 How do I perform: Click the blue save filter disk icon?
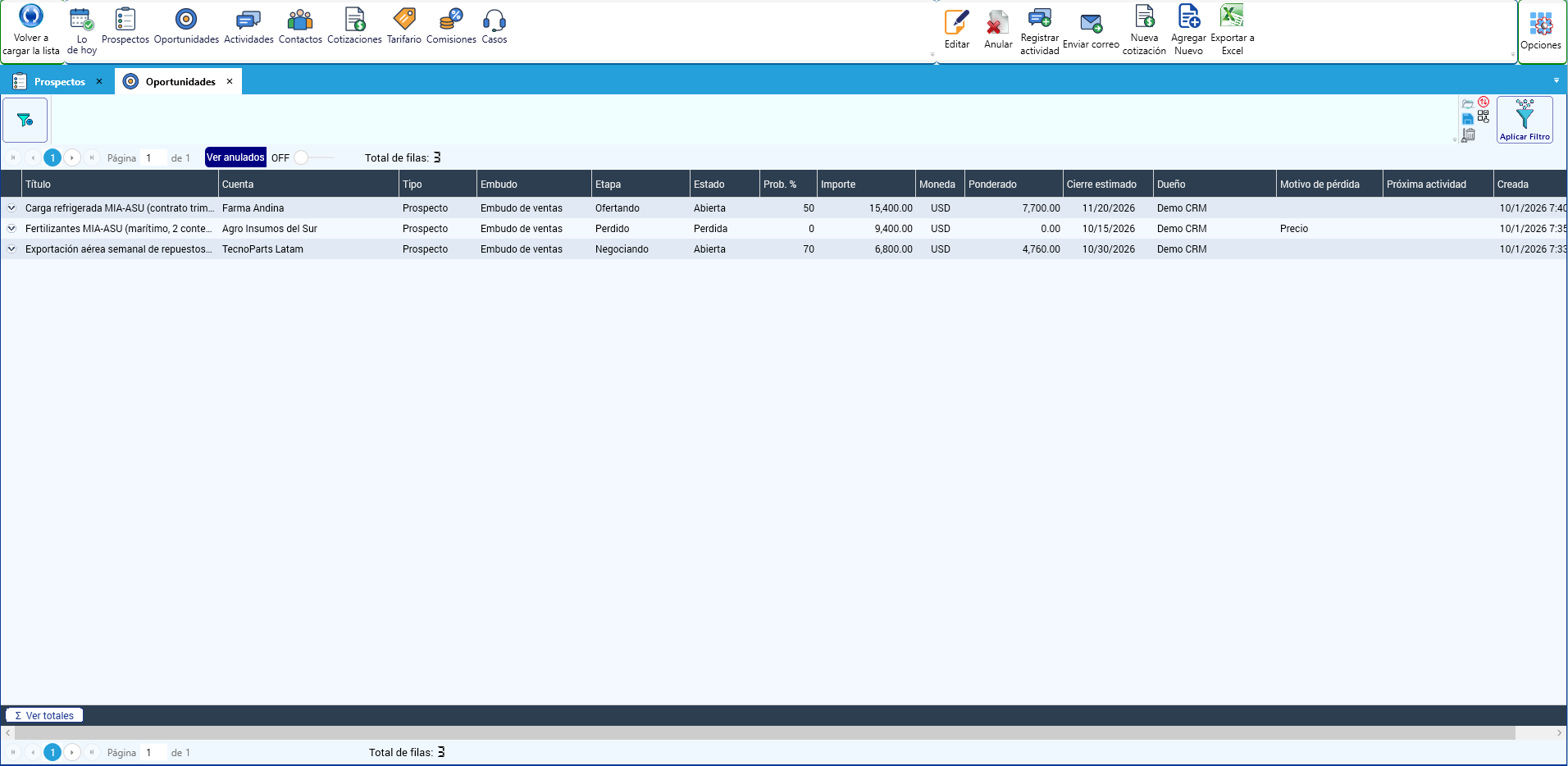click(1468, 120)
